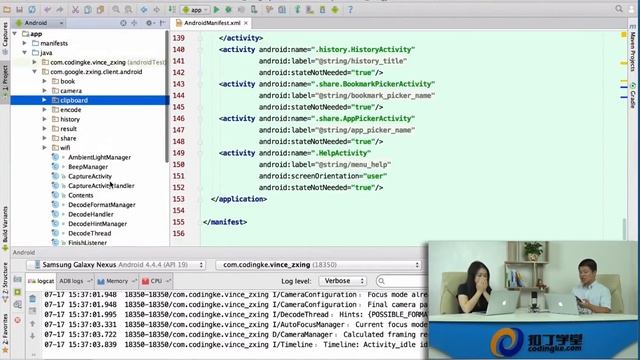This screenshot has height=360, width=640.
Task: Click the Find magnifier toolbar icon
Action: pos(116,9)
